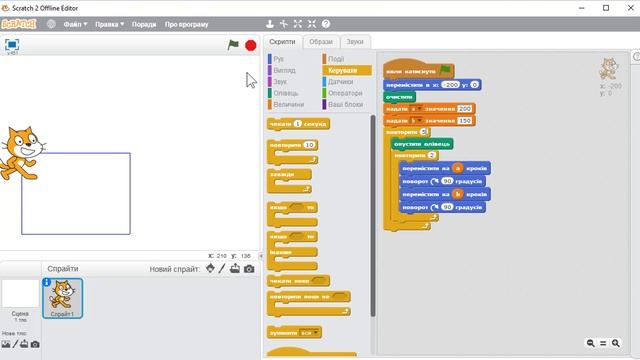The width and height of the screenshot is (640, 360).
Task: Click the repeat 10 input in palette
Action: (x=309, y=145)
